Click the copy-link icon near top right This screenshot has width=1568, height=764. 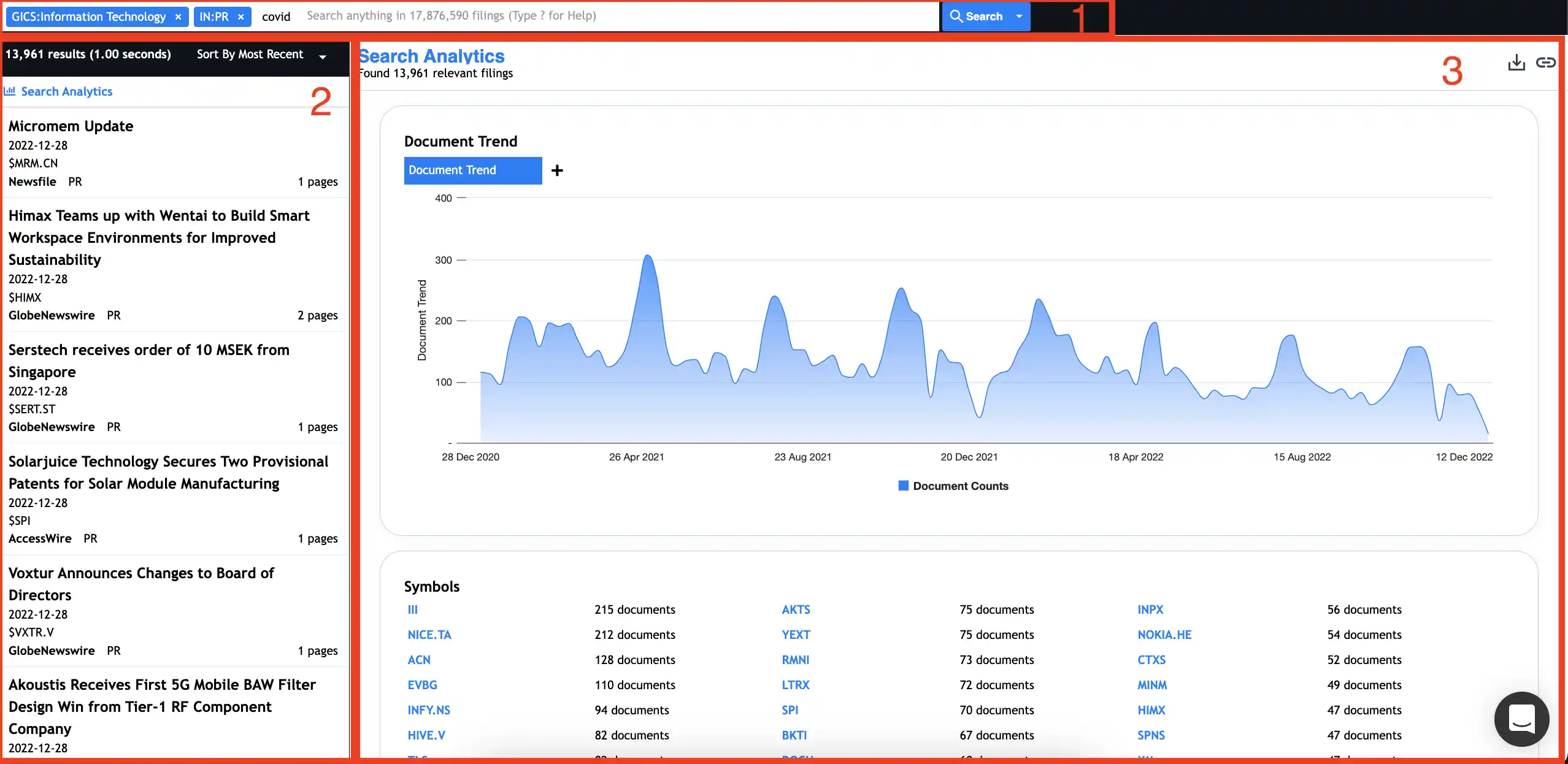click(x=1547, y=62)
